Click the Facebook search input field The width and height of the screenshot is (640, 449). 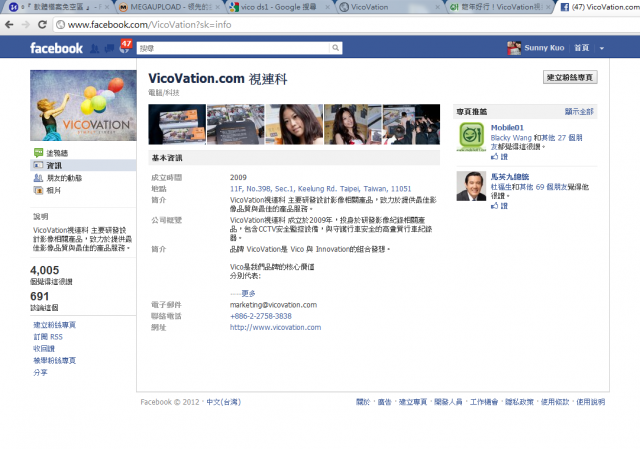[233, 48]
